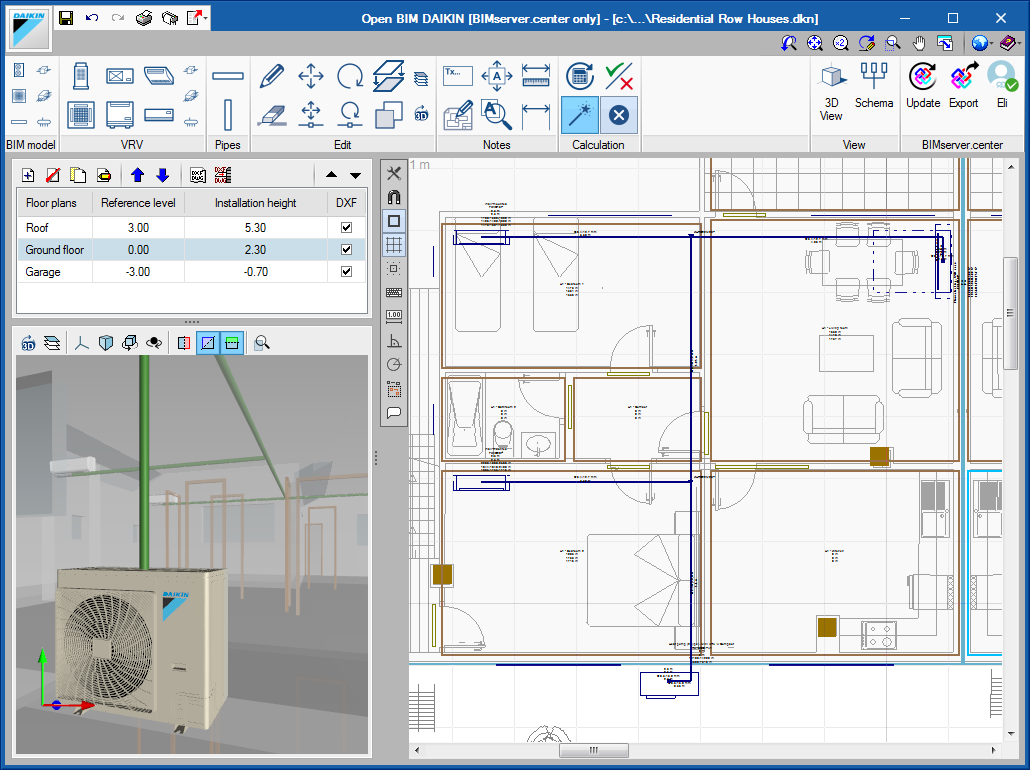1030x770 pixels.
Task: Toggle the square frame mode in vertical toolbar
Action: tap(394, 221)
